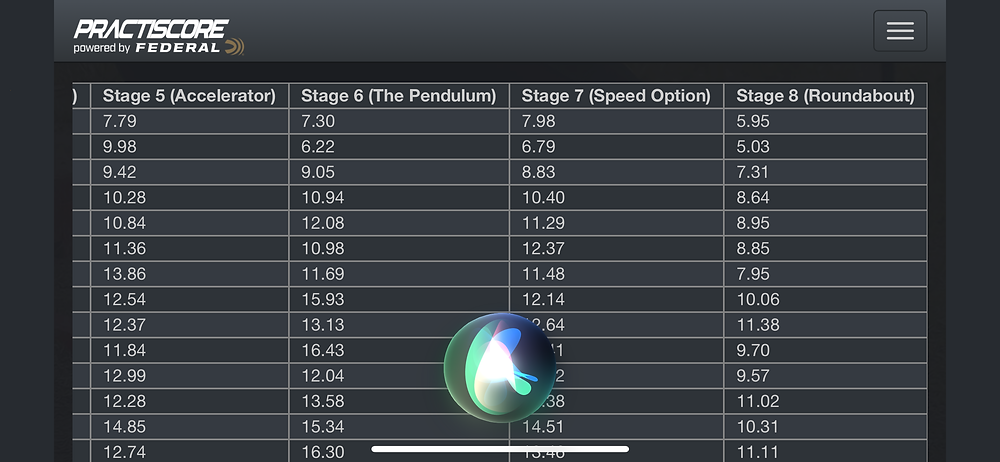Select Stage 5 (Accelerator) column header
The width and height of the screenshot is (1000, 462).
pos(189,96)
